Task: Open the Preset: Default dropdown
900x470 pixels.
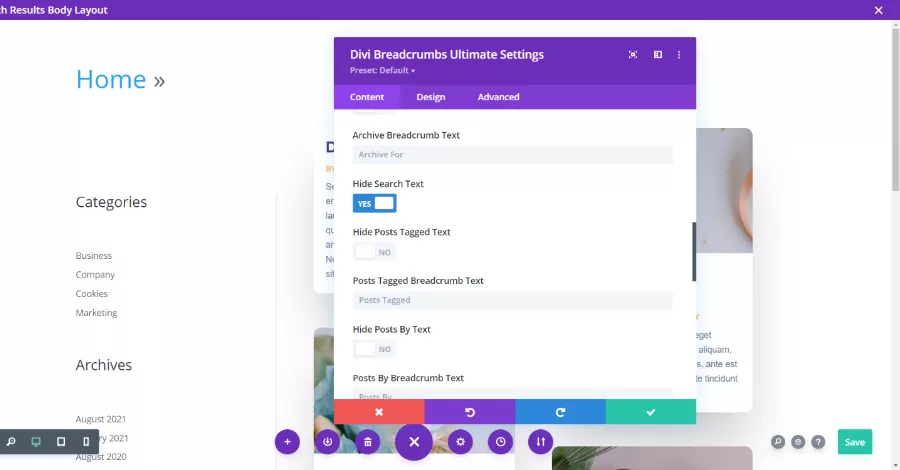Action: tap(382, 70)
